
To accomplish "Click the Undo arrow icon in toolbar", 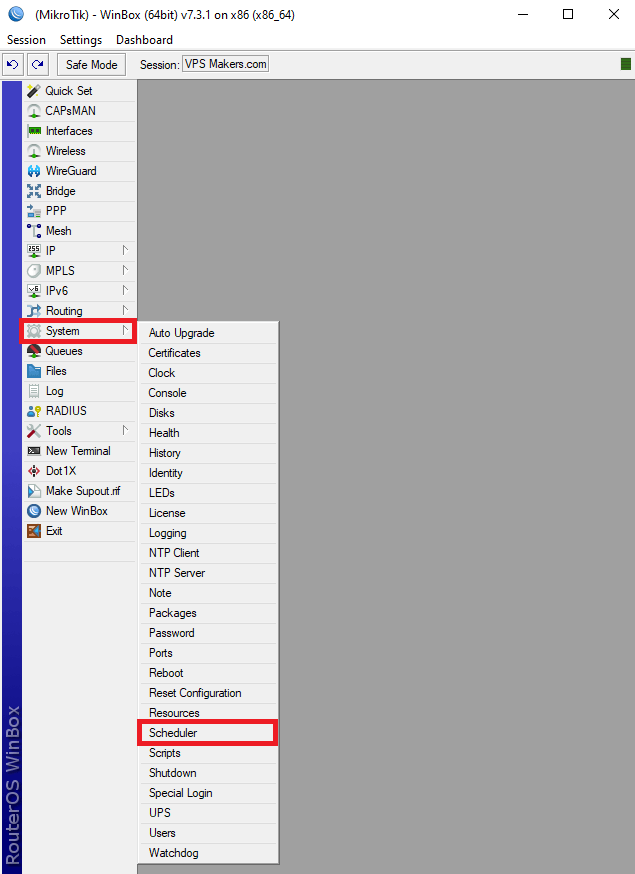I will point(13,65).
